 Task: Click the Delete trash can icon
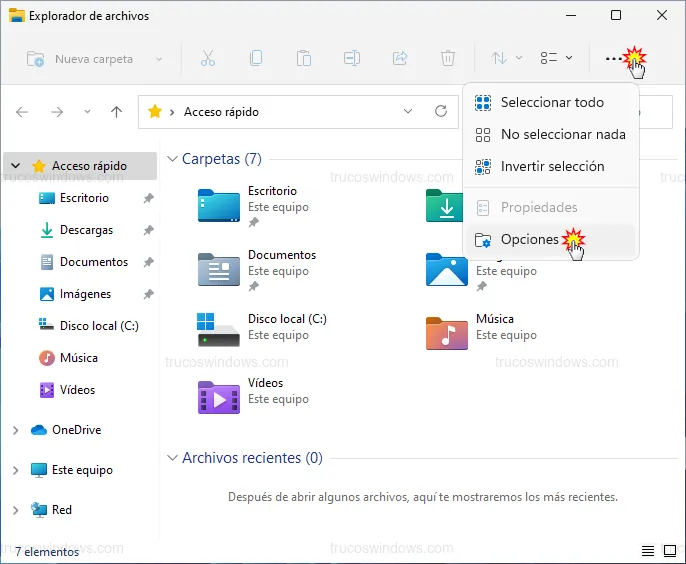tap(449, 59)
